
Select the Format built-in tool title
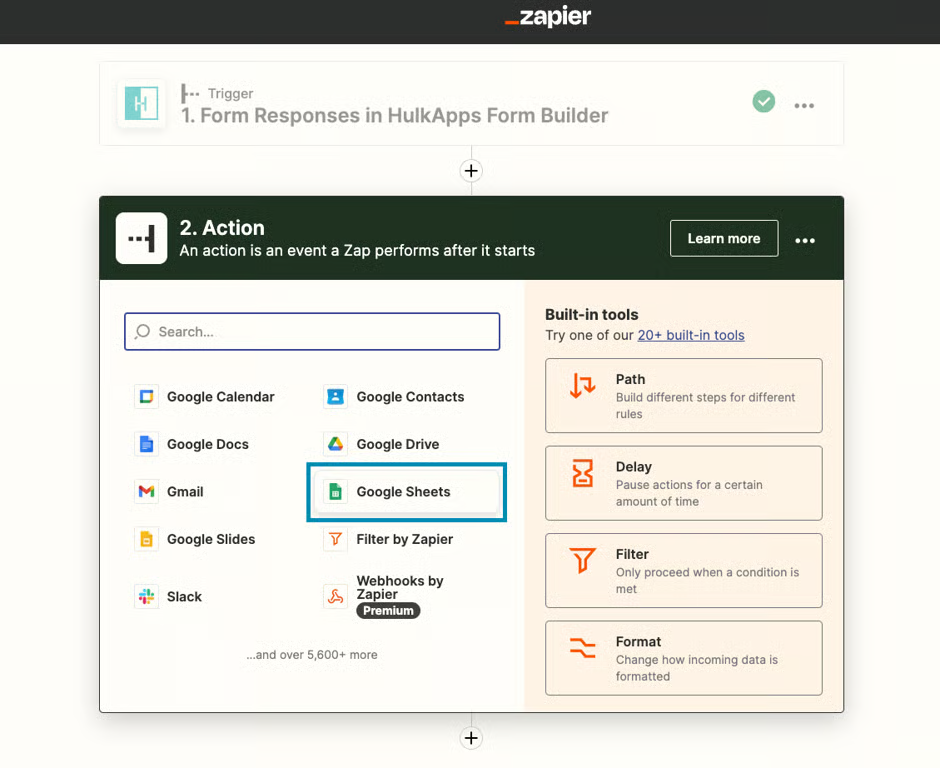(638, 642)
